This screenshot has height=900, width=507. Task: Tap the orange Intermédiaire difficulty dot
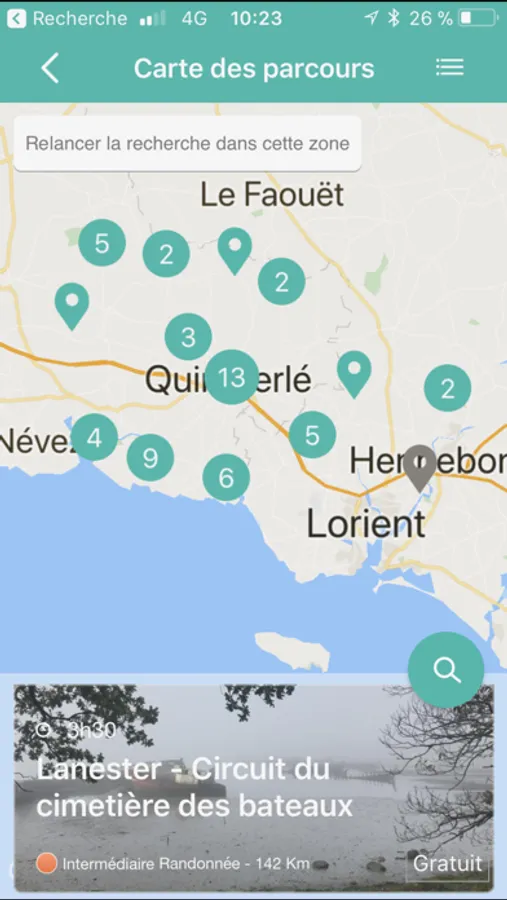tap(46, 863)
